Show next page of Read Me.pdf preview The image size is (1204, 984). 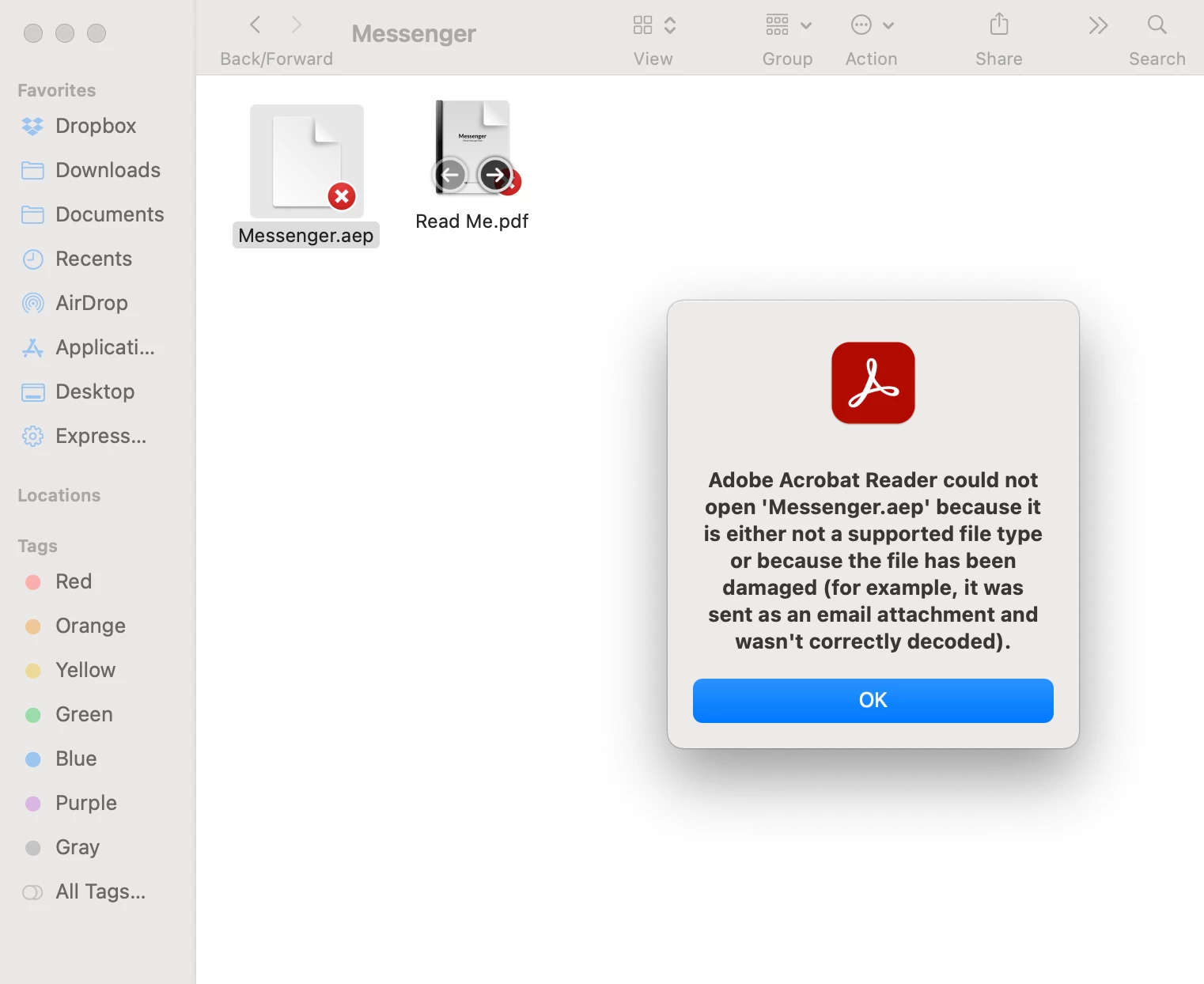coord(496,175)
